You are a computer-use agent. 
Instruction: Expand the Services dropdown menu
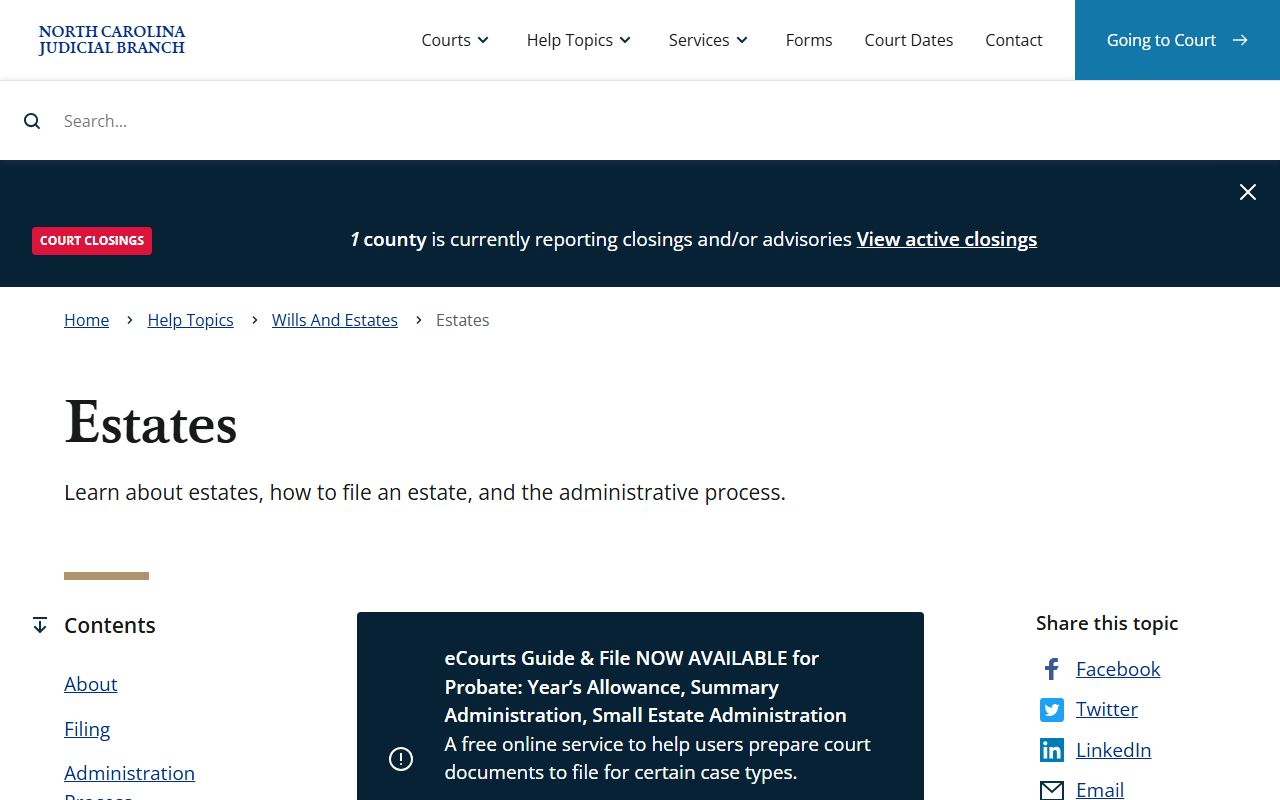pos(708,40)
